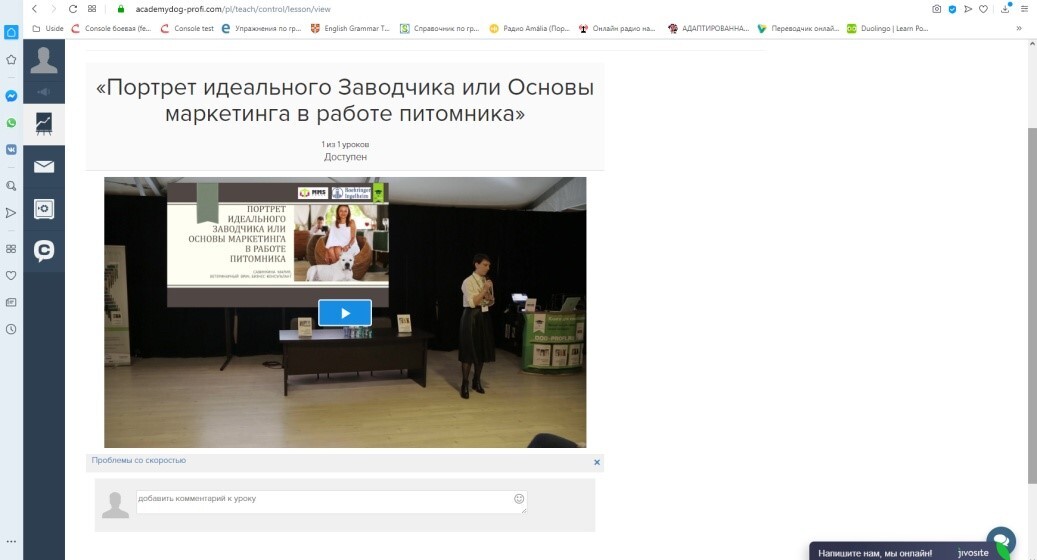Take a snapshot with the camera icon

coord(936,9)
